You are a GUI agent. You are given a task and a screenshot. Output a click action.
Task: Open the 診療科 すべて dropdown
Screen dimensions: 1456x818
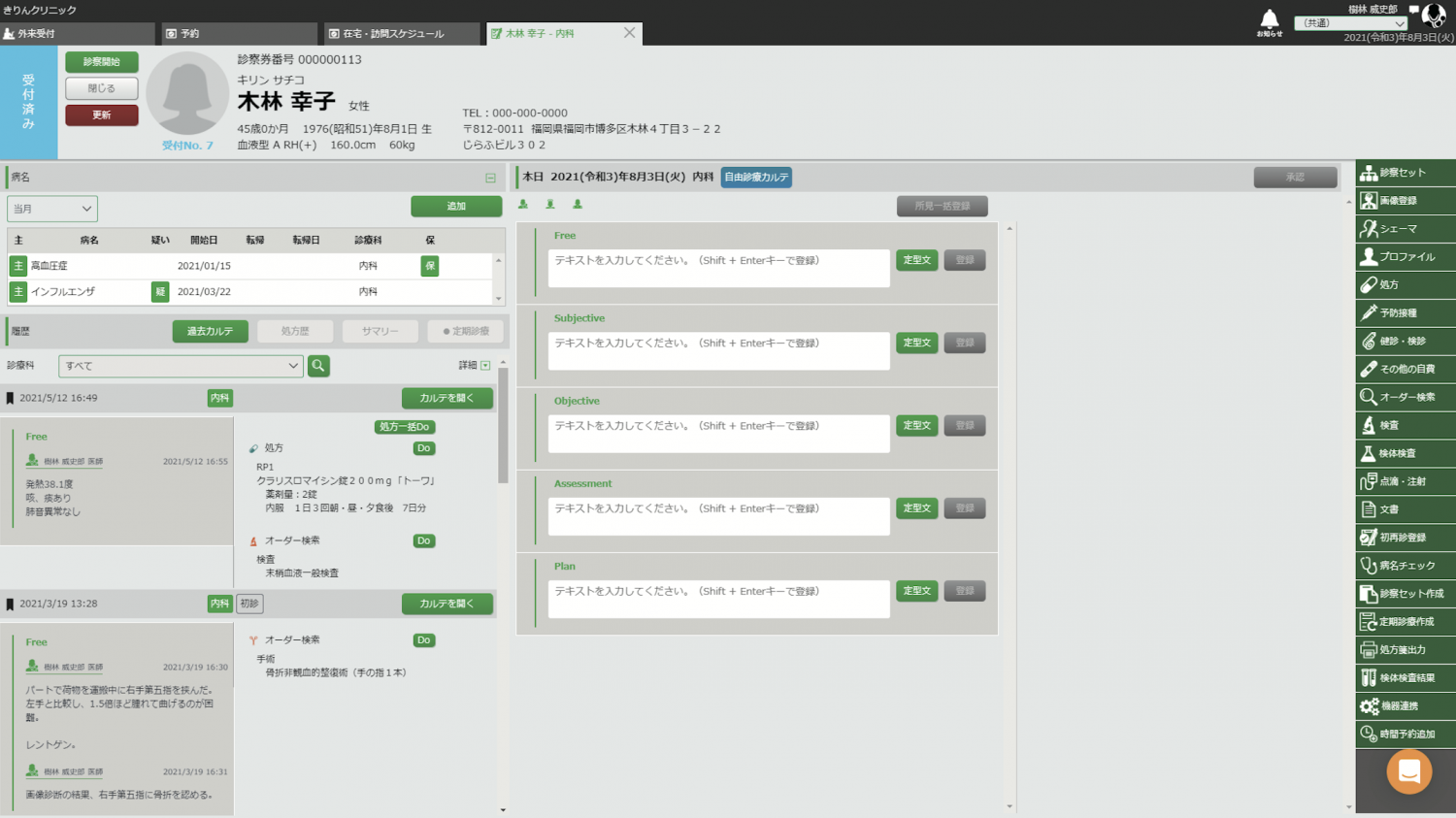click(x=181, y=366)
